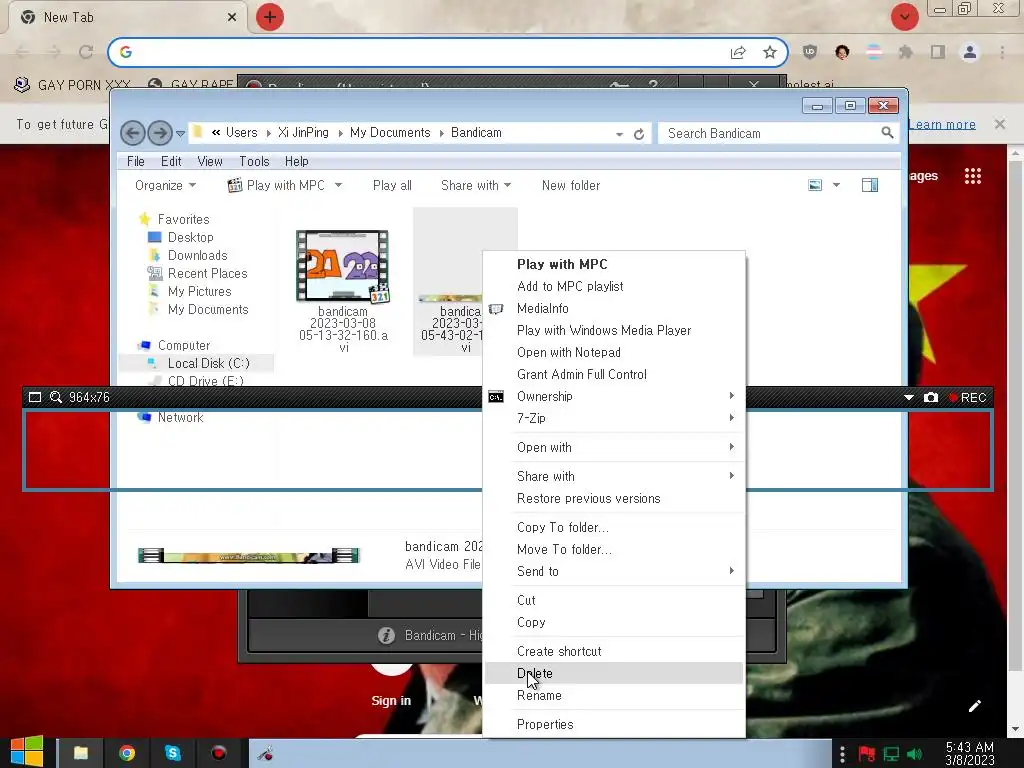Click the Bandicam fullscreen rectangle icon

click(x=35, y=397)
